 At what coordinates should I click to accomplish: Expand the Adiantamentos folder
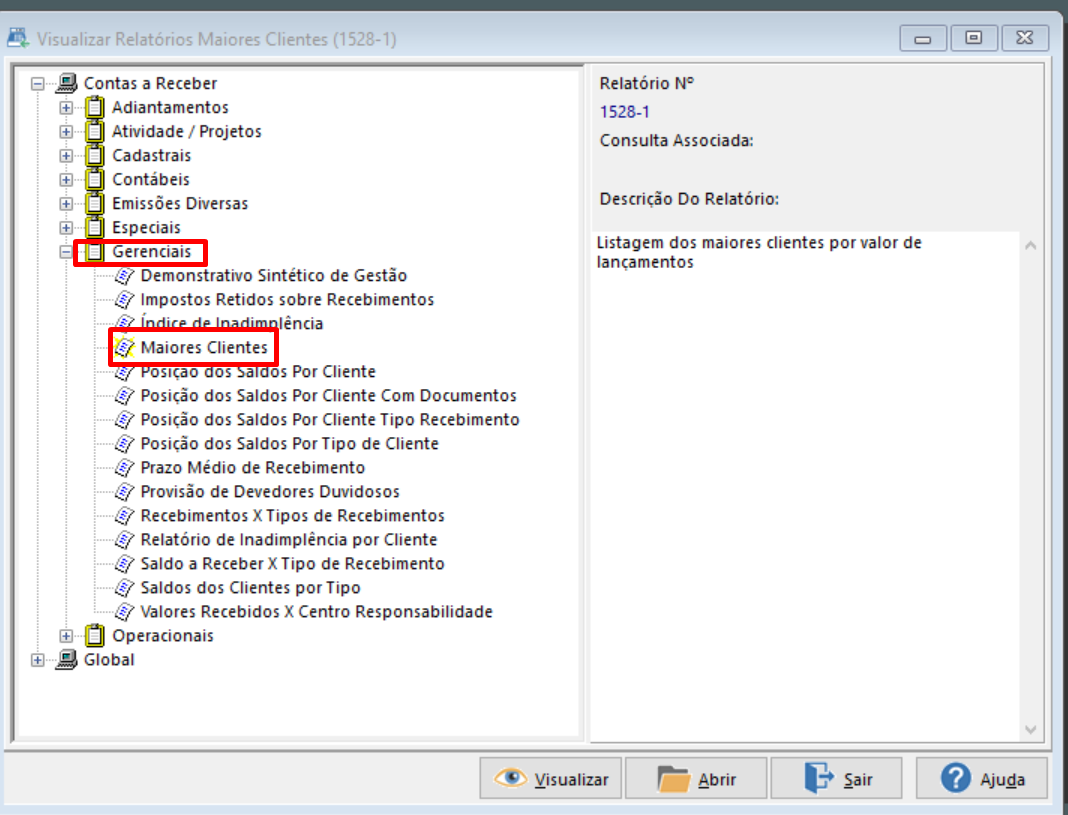click(66, 108)
